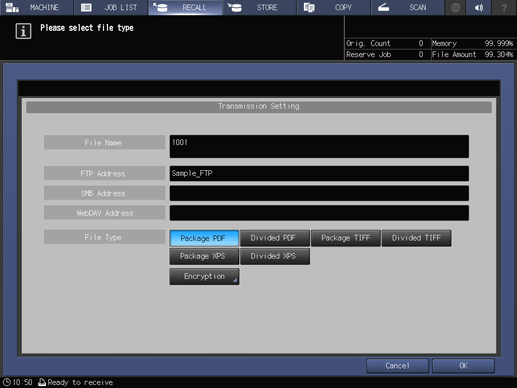Click the File Type label
This screenshot has height=388, width=517.
pos(104,237)
